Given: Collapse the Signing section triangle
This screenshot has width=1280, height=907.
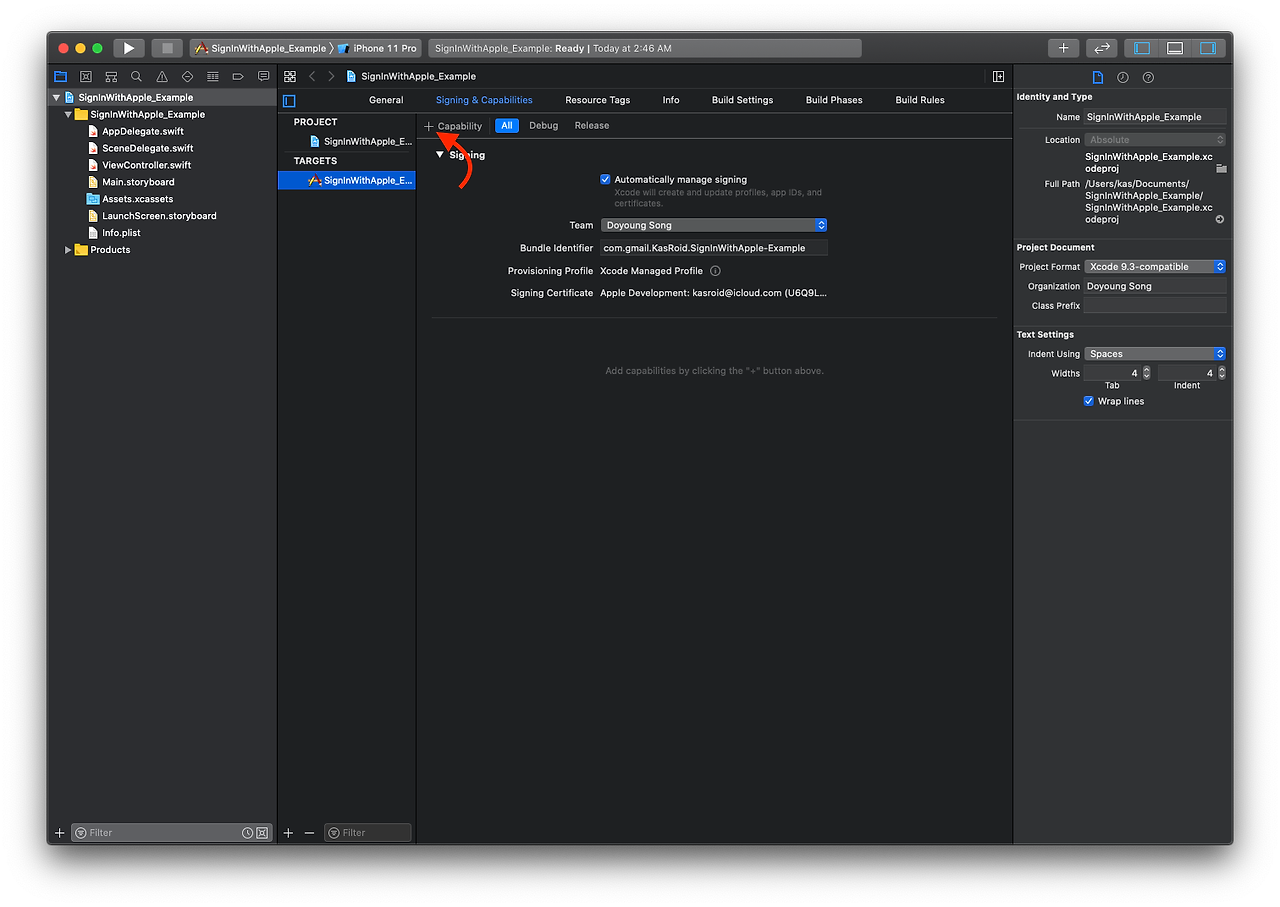Looking at the screenshot, I should click(440, 155).
